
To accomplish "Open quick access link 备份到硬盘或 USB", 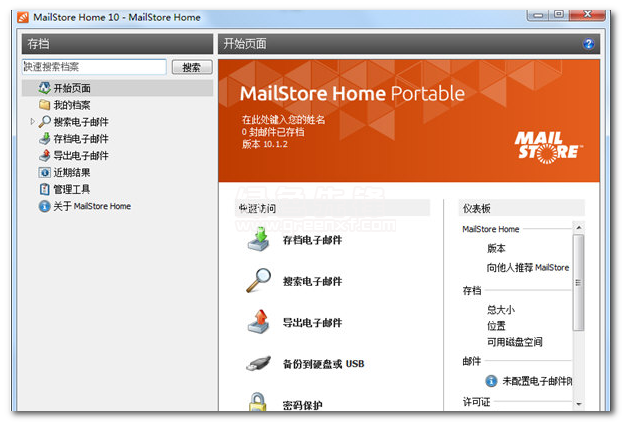I will [323, 364].
